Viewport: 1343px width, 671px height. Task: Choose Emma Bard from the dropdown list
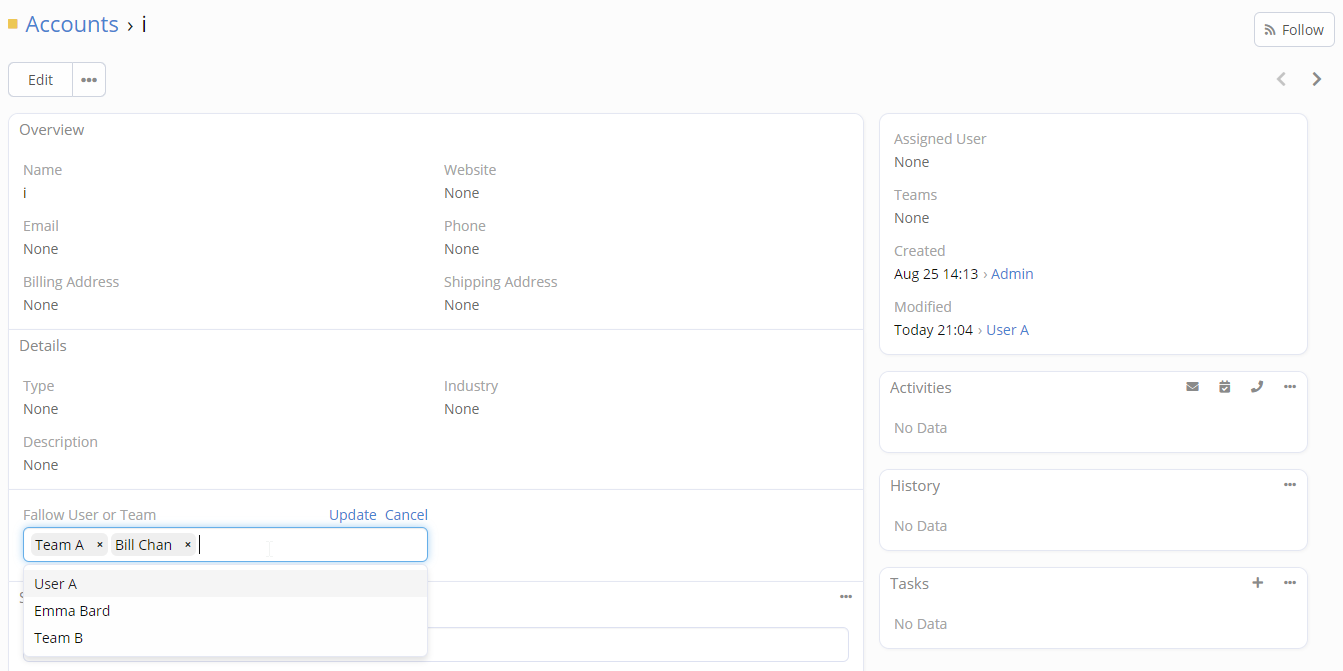pyautogui.click(x=72, y=611)
